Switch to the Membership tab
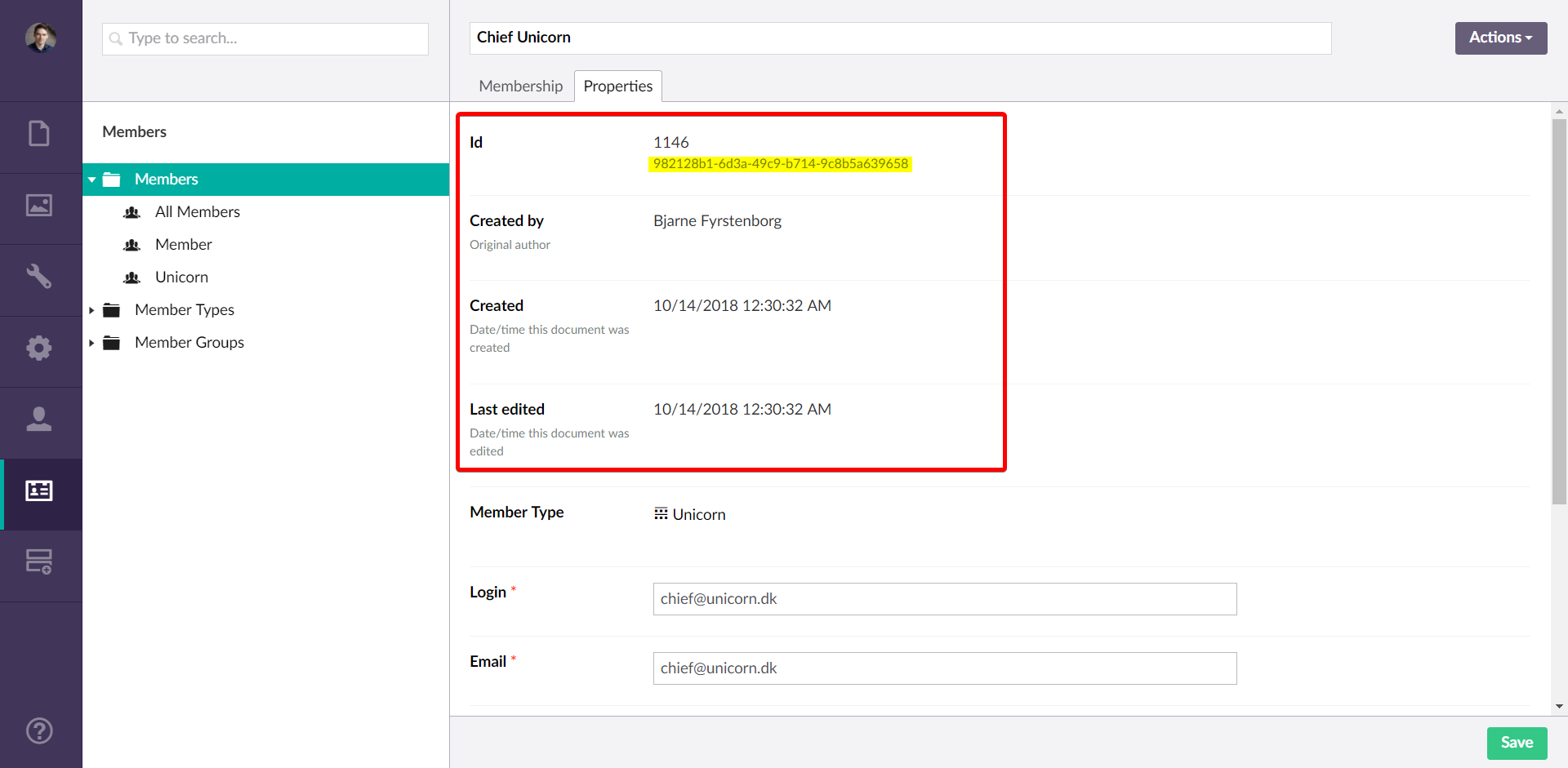This screenshot has height=768, width=1568. (521, 86)
